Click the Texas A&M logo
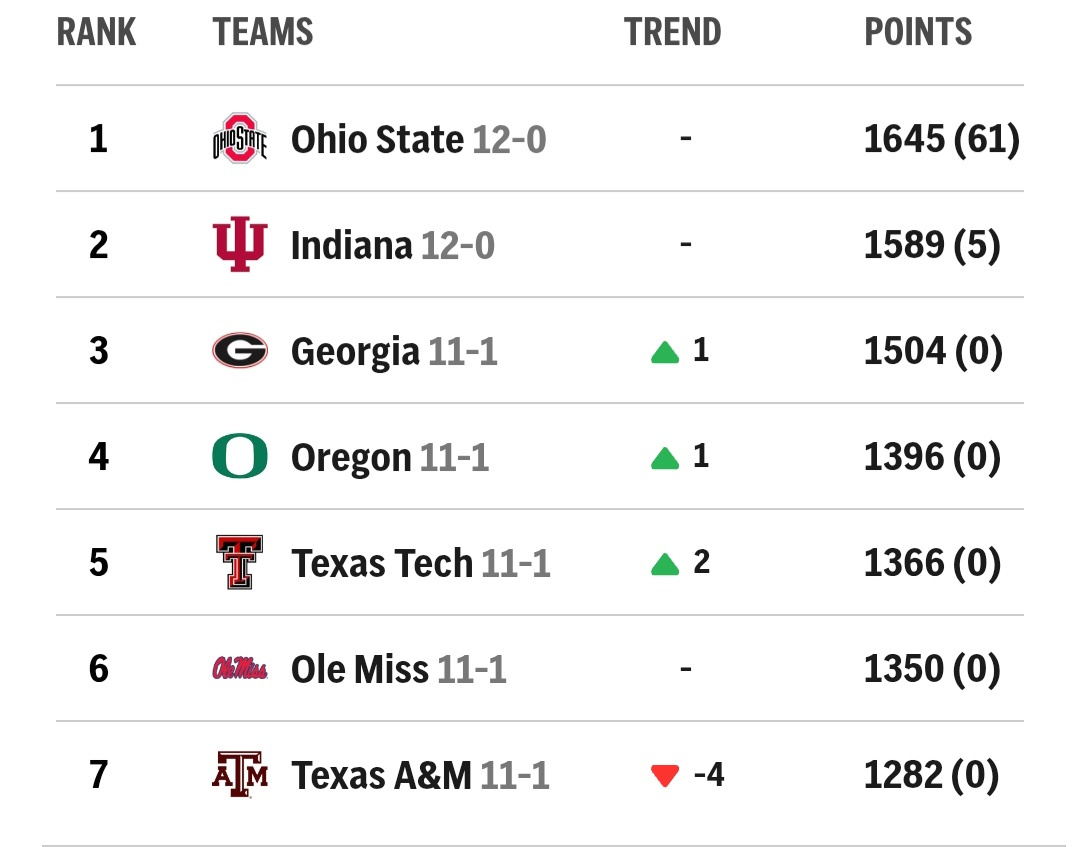 (240, 775)
